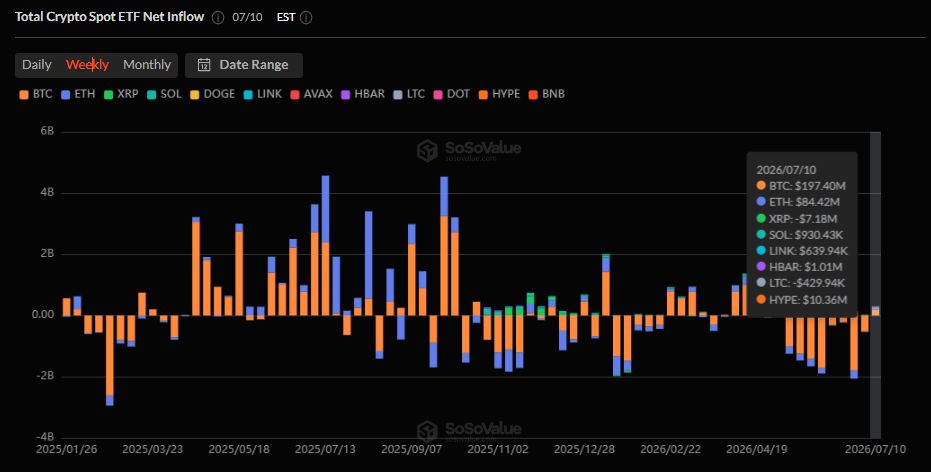Click x-axis label 2025/11/02
The height and width of the screenshot is (472, 931).
498,449
